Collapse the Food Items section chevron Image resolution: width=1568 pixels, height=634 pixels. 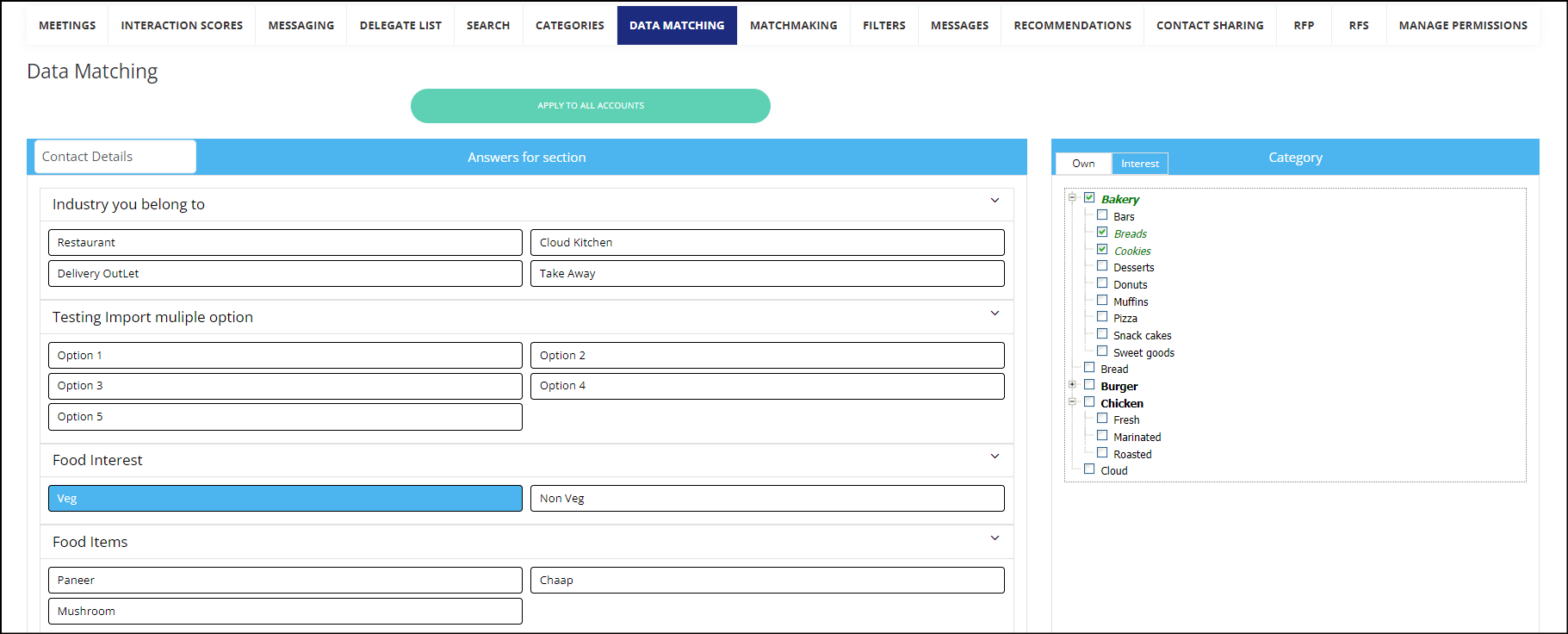coord(995,538)
